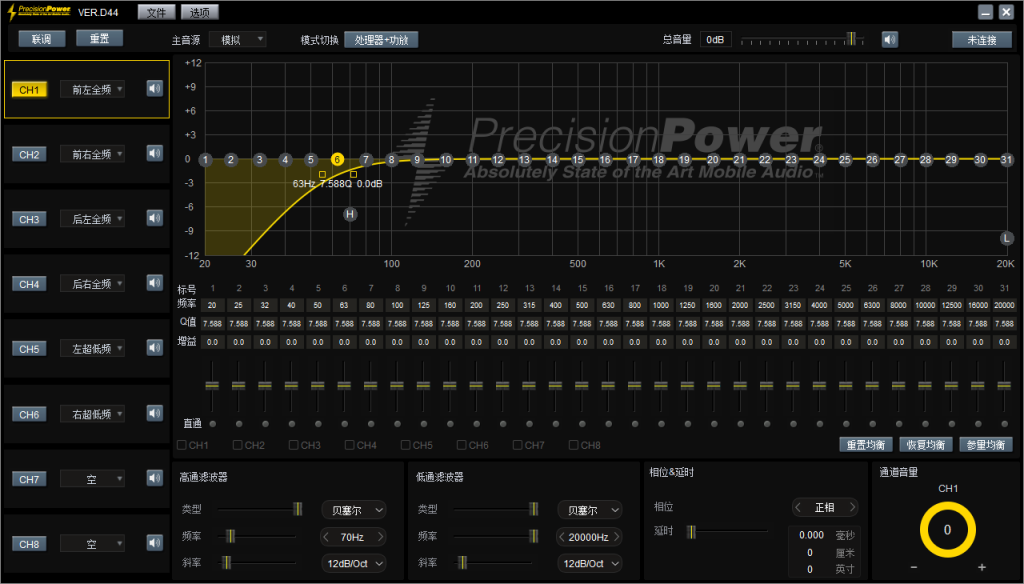Open 低通滤波器 slope dropdown 12dB/Oct

click(589, 563)
